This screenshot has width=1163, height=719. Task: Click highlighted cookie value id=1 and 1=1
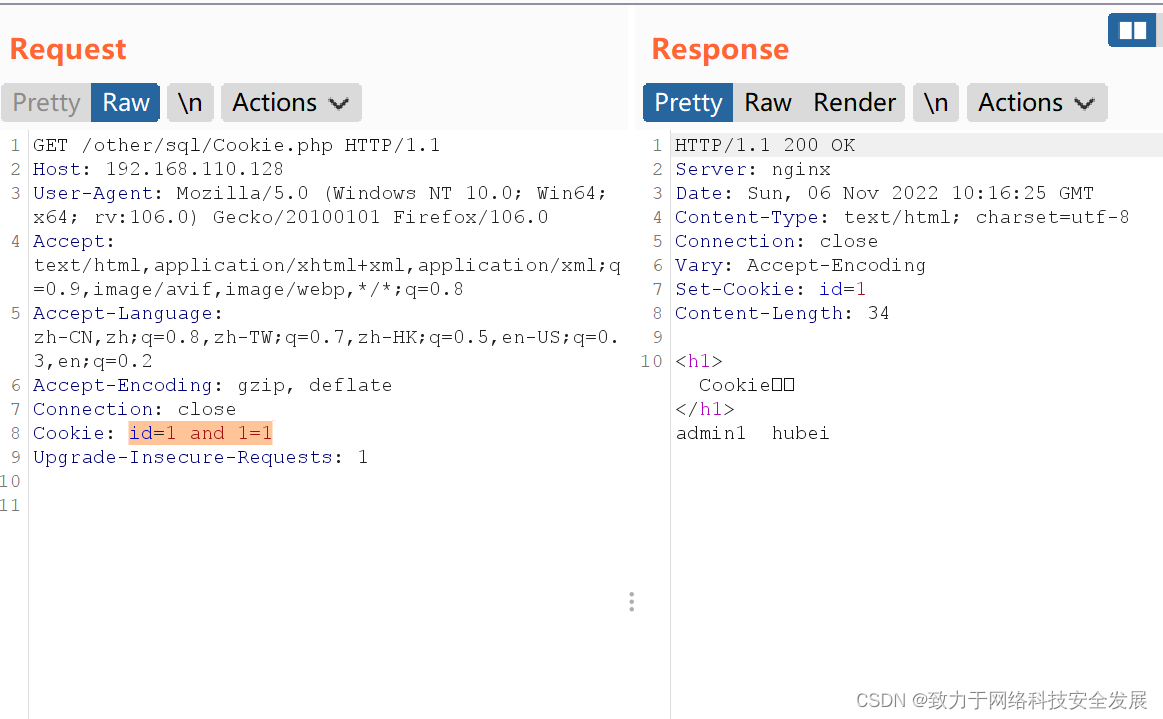pyautogui.click(x=200, y=433)
